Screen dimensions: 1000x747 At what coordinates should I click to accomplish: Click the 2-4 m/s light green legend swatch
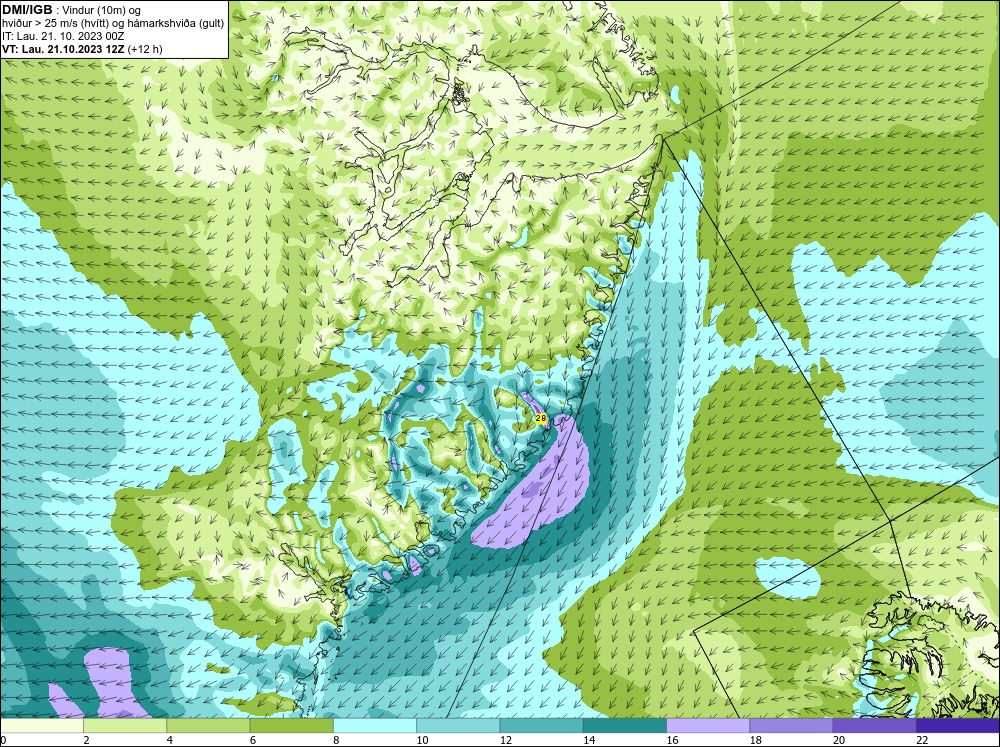tap(125, 726)
